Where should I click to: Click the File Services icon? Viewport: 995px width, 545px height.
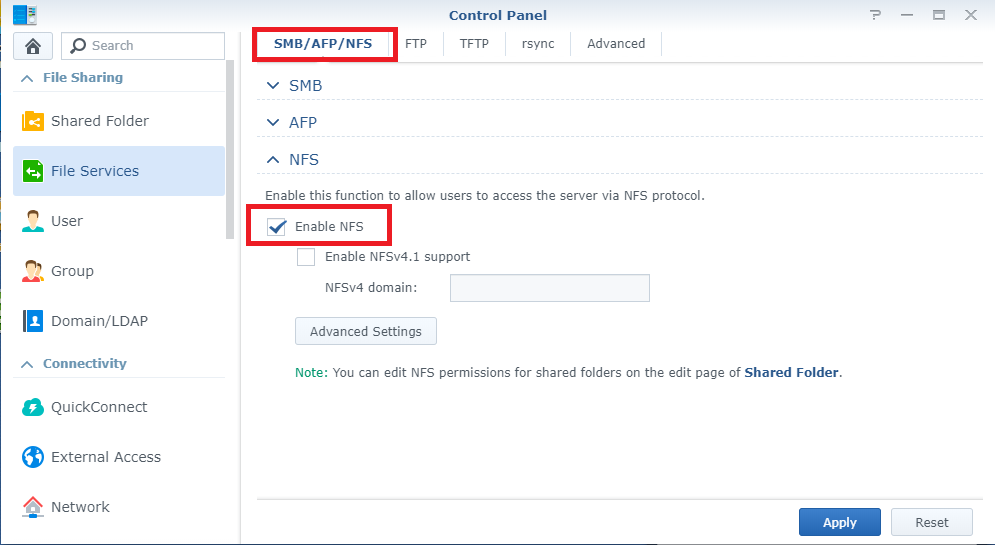tap(33, 171)
